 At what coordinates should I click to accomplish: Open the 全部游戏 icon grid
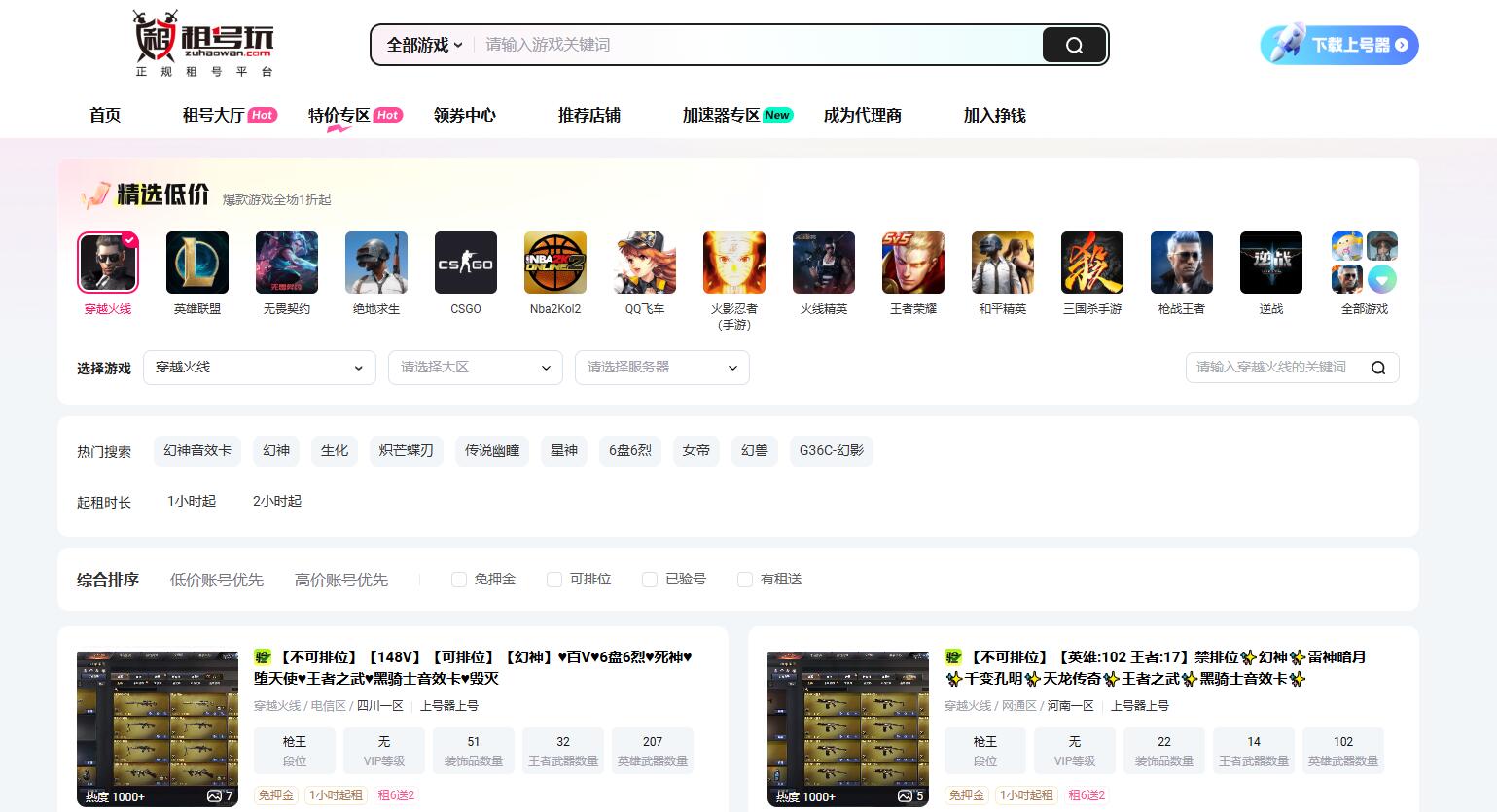click(x=1365, y=263)
